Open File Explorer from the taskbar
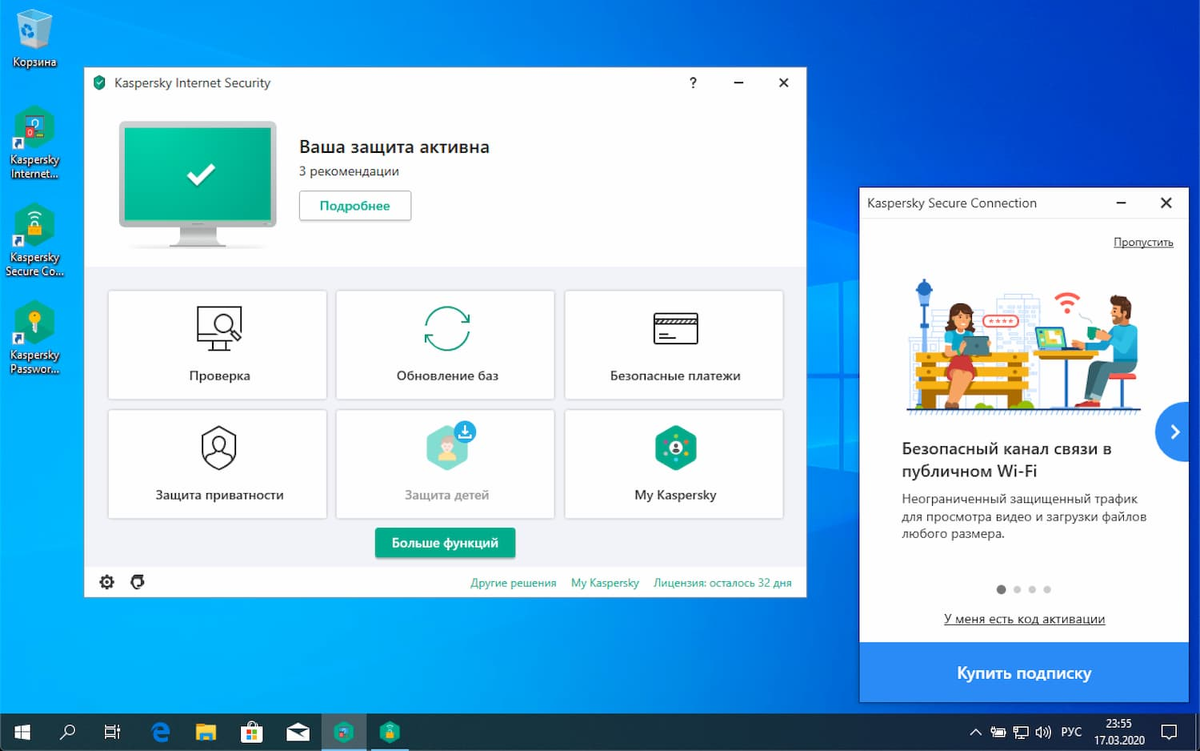The height and width of the screenshot is (751, 1200). [x=206, y=732]
